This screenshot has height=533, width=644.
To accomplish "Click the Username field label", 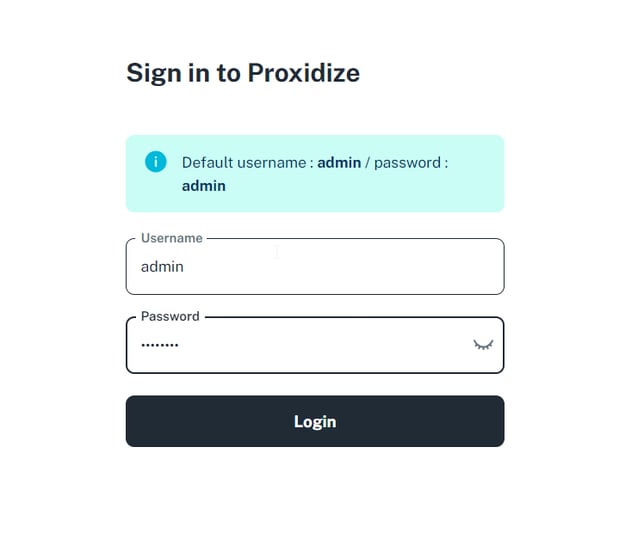I will pos(172,238).
